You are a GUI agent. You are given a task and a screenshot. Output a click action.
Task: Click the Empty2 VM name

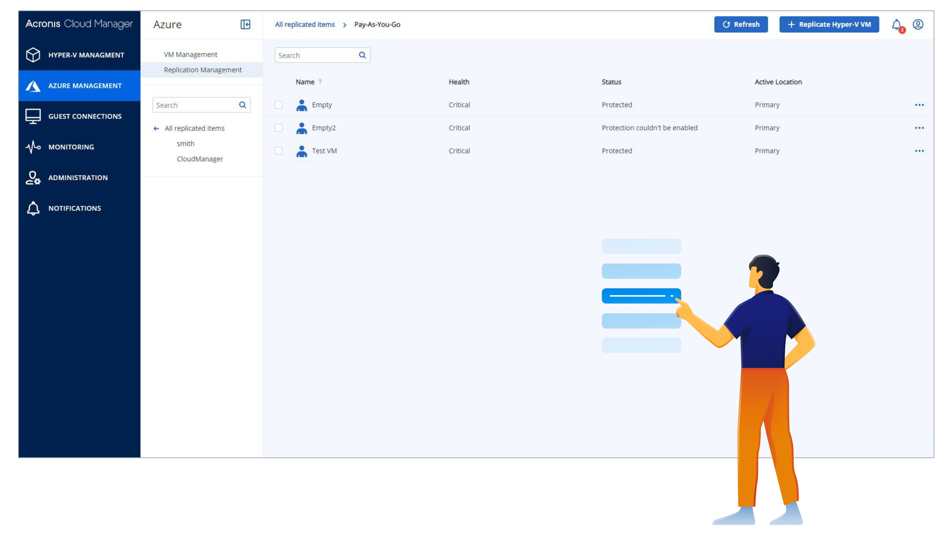(324, 128)
